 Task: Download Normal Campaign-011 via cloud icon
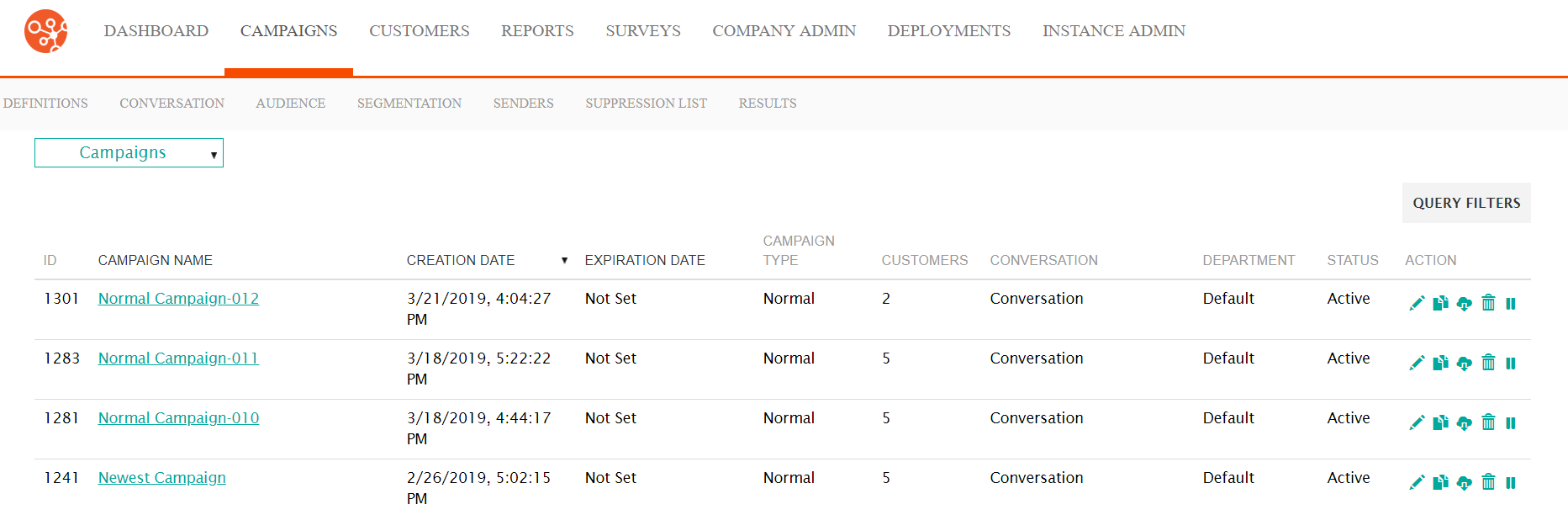pos(1464,364)
